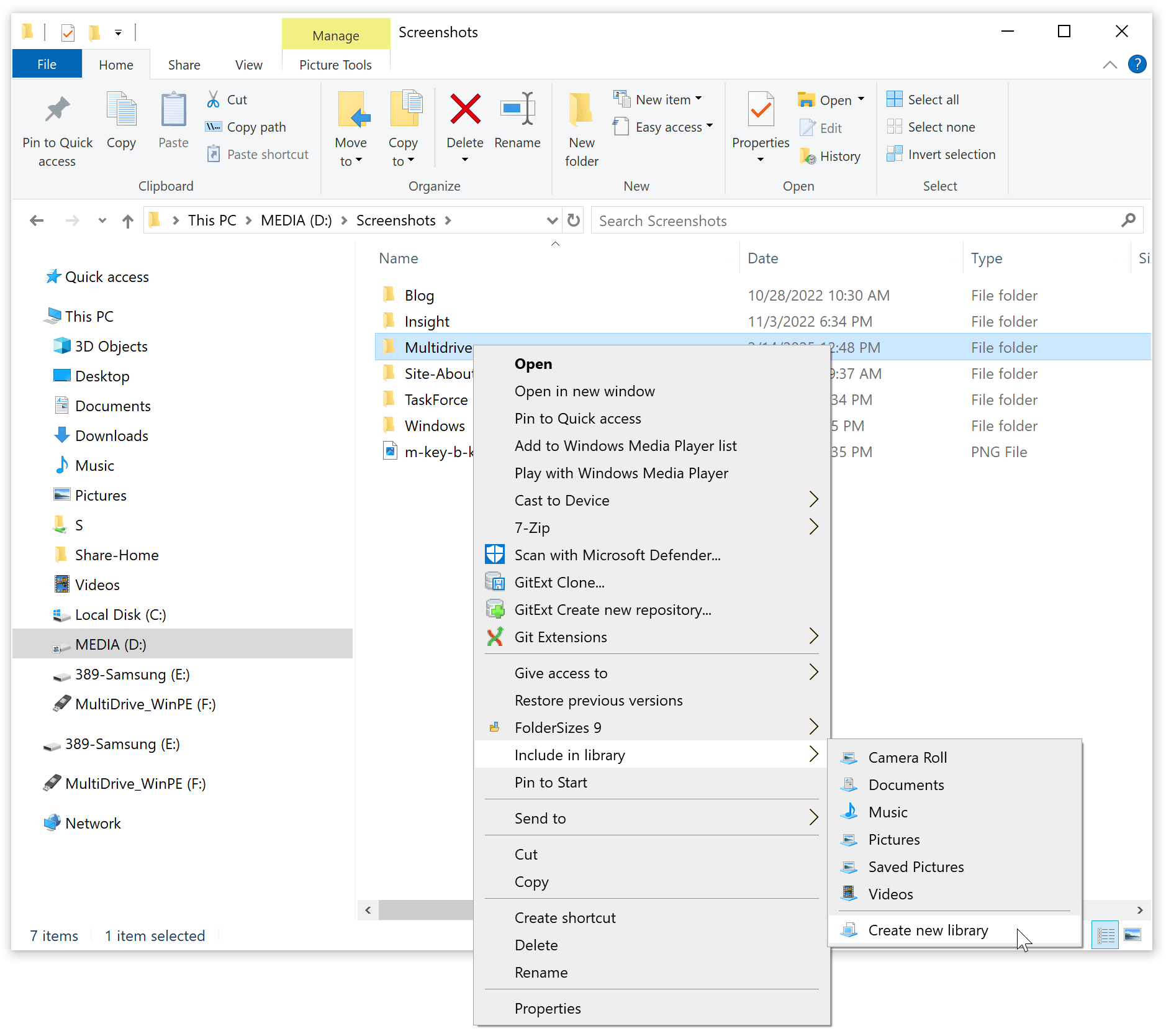1166x1036 pixels.
Task: Click the search magnifier icon
Action: [1128, 220]
